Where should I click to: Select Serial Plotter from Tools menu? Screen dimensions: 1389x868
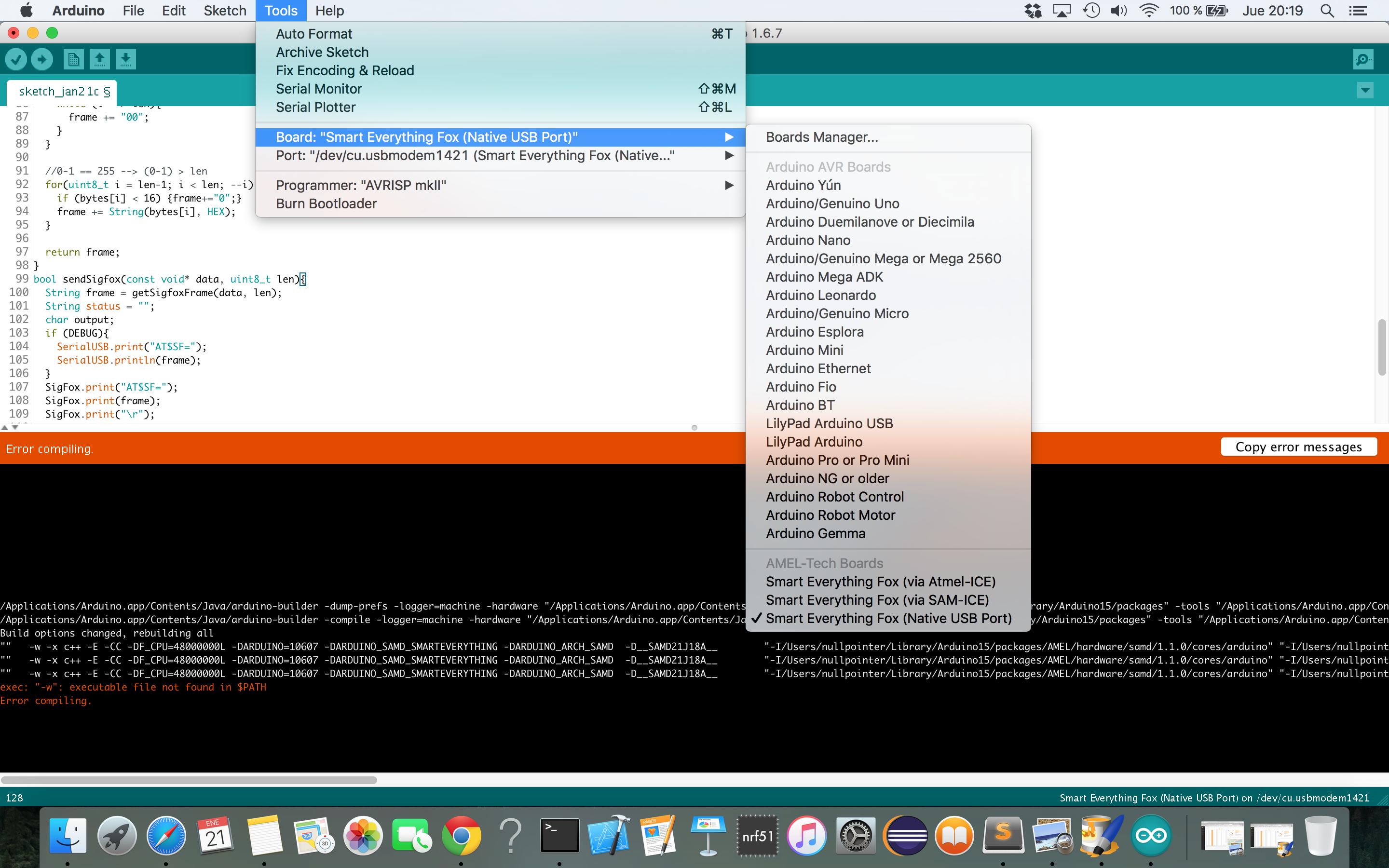pos(316,108)
